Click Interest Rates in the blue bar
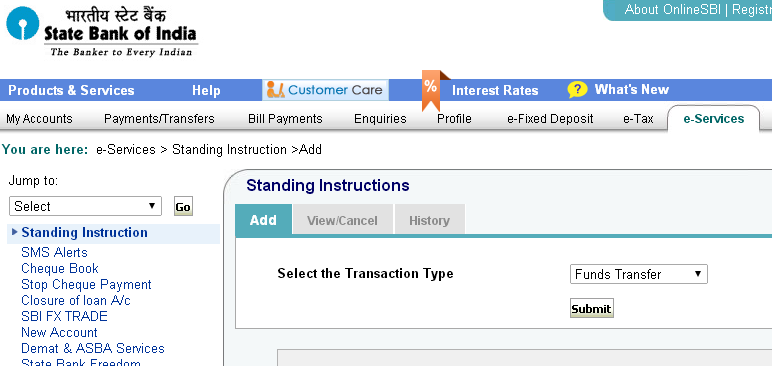This screenshot has height=384, width=772. coord(495,91)
